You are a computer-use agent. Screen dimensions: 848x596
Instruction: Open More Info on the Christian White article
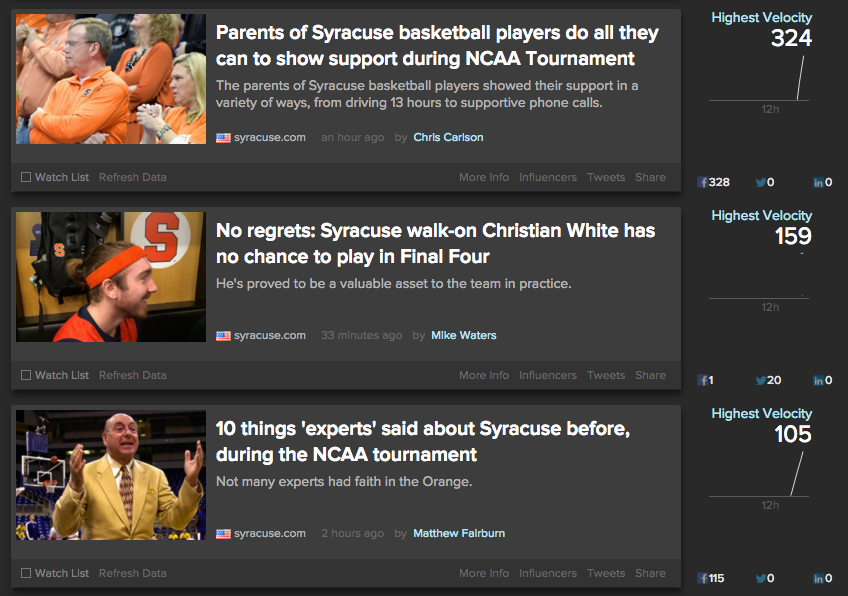pyautogui.click(x=484, y=375)
